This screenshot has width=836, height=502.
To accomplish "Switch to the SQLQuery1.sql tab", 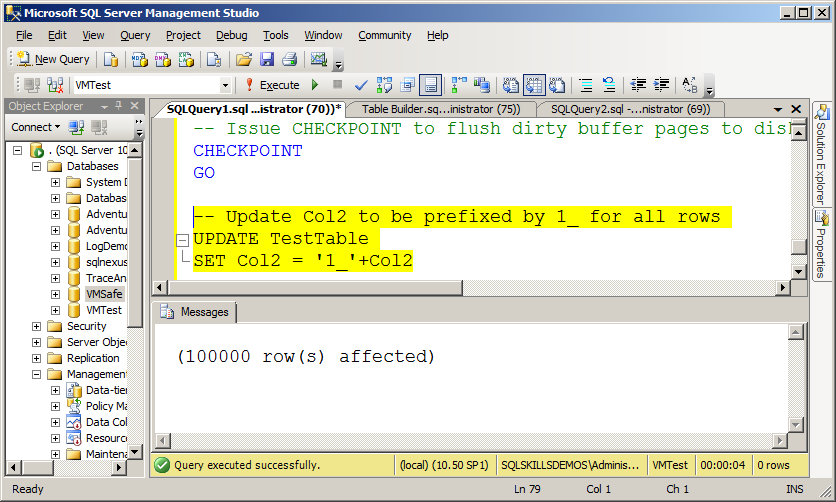I will 253,109.
